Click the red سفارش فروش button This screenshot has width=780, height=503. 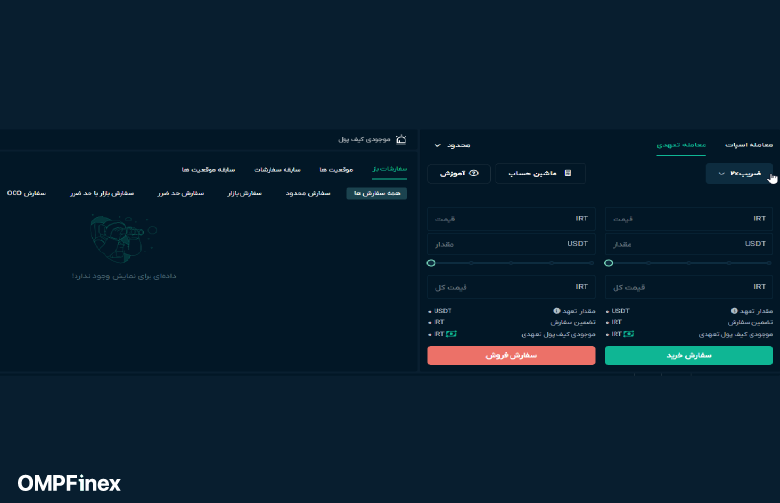(x=511, y=355)
